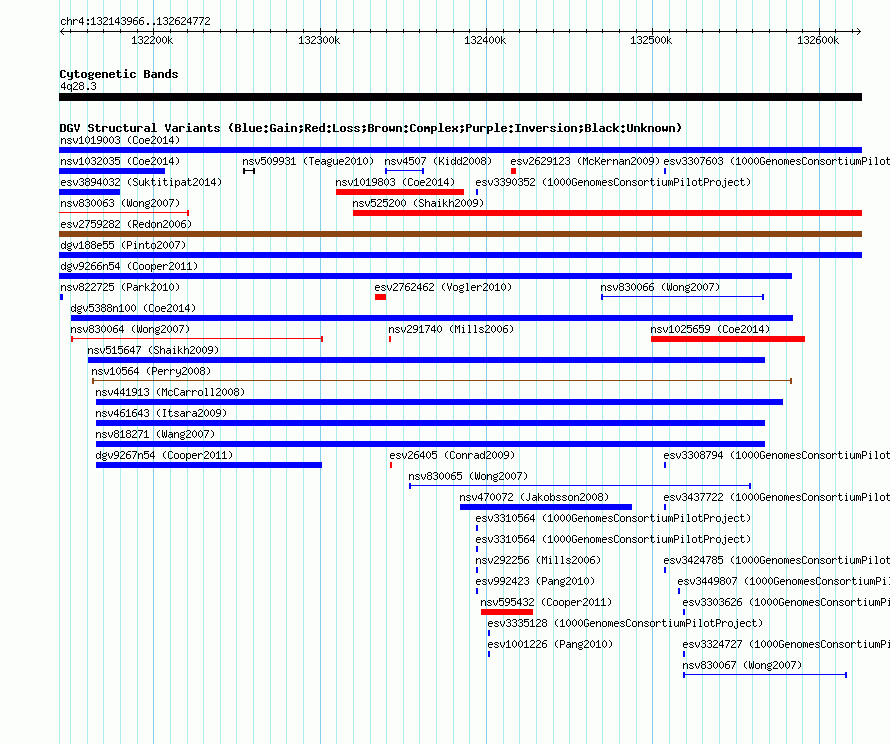Click the 132200k ruler label
This screenshot has height=744, width=890.
pyautogui.click(x=152, y=40)
